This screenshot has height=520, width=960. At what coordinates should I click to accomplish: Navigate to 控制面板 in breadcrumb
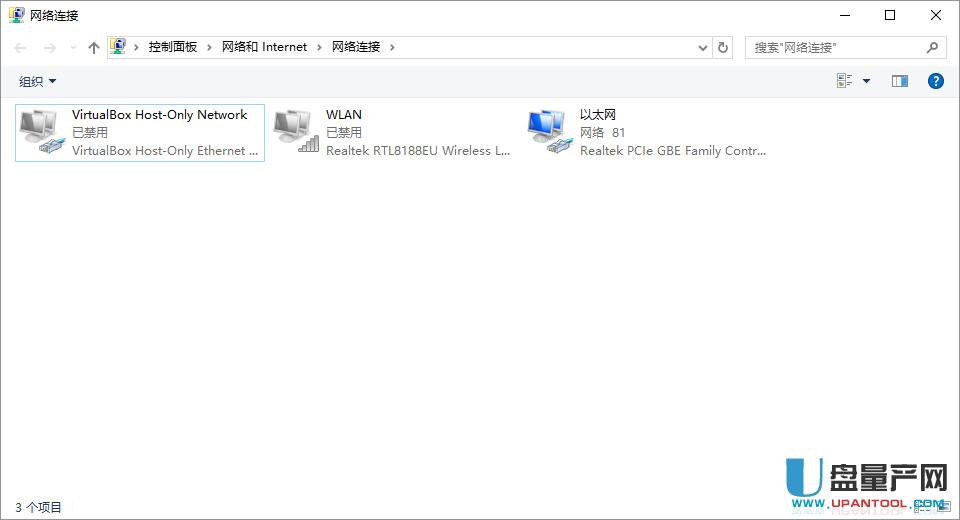point(173,47)
